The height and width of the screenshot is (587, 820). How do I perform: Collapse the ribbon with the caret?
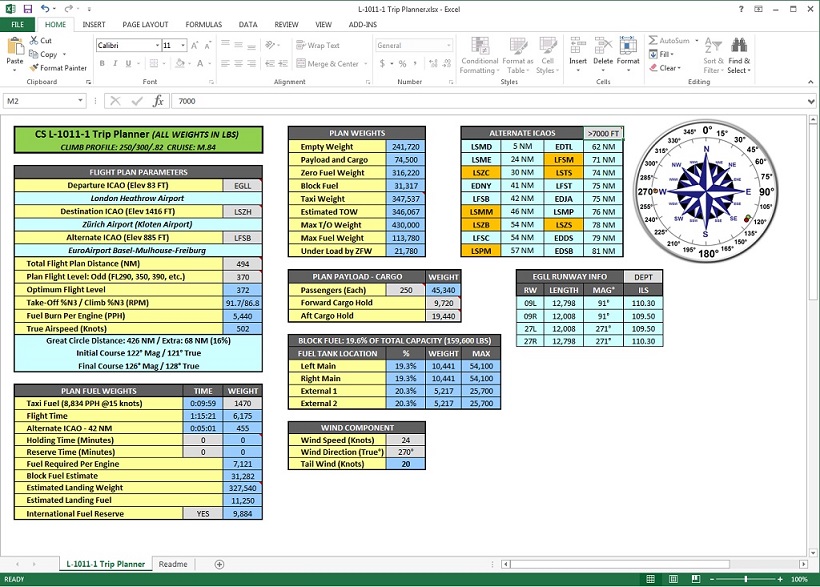pyautogui.click(x=811, y=82)
